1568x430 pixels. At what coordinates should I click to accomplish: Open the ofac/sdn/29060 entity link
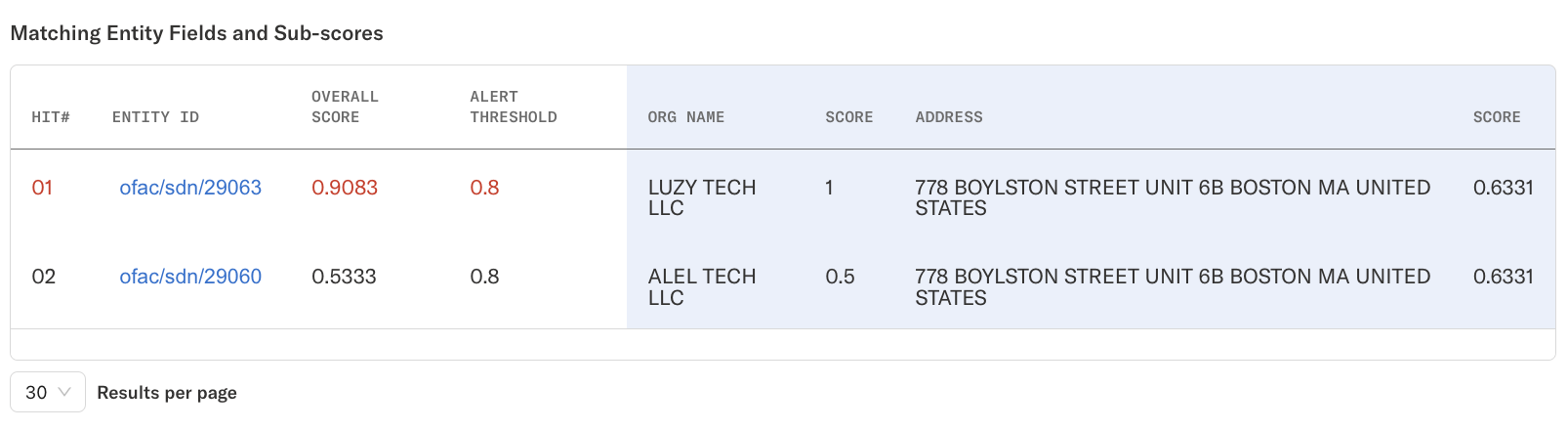click(190, 277)
